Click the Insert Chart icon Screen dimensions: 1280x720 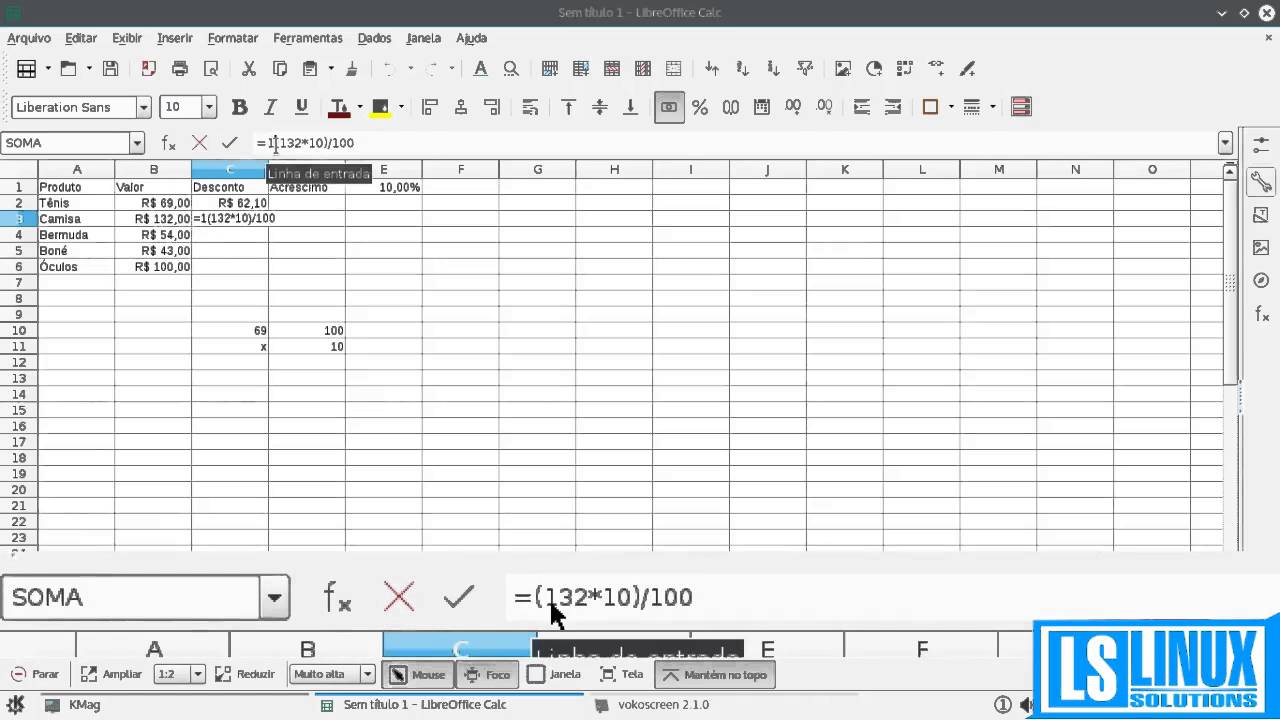click(x=874, y=69)
